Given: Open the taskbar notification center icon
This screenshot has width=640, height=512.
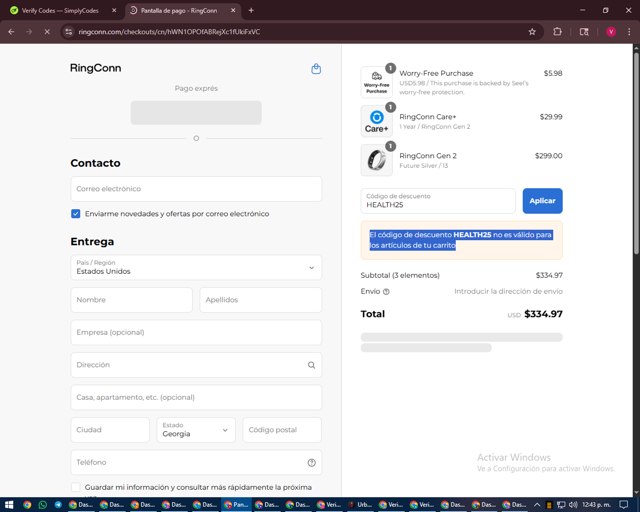Looking at the screenshot, I should pyautogui.click(x=624, y=505).
